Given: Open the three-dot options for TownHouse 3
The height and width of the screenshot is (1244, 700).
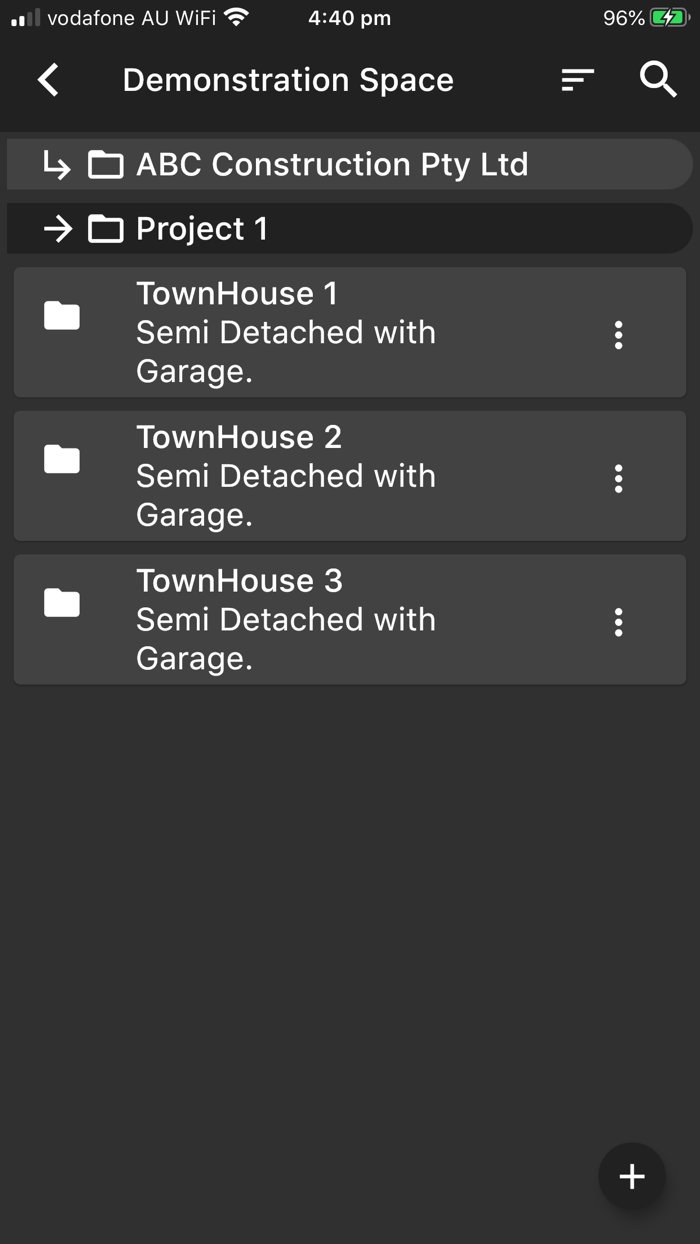Looking at the screenshot, I should click(618, 621).
